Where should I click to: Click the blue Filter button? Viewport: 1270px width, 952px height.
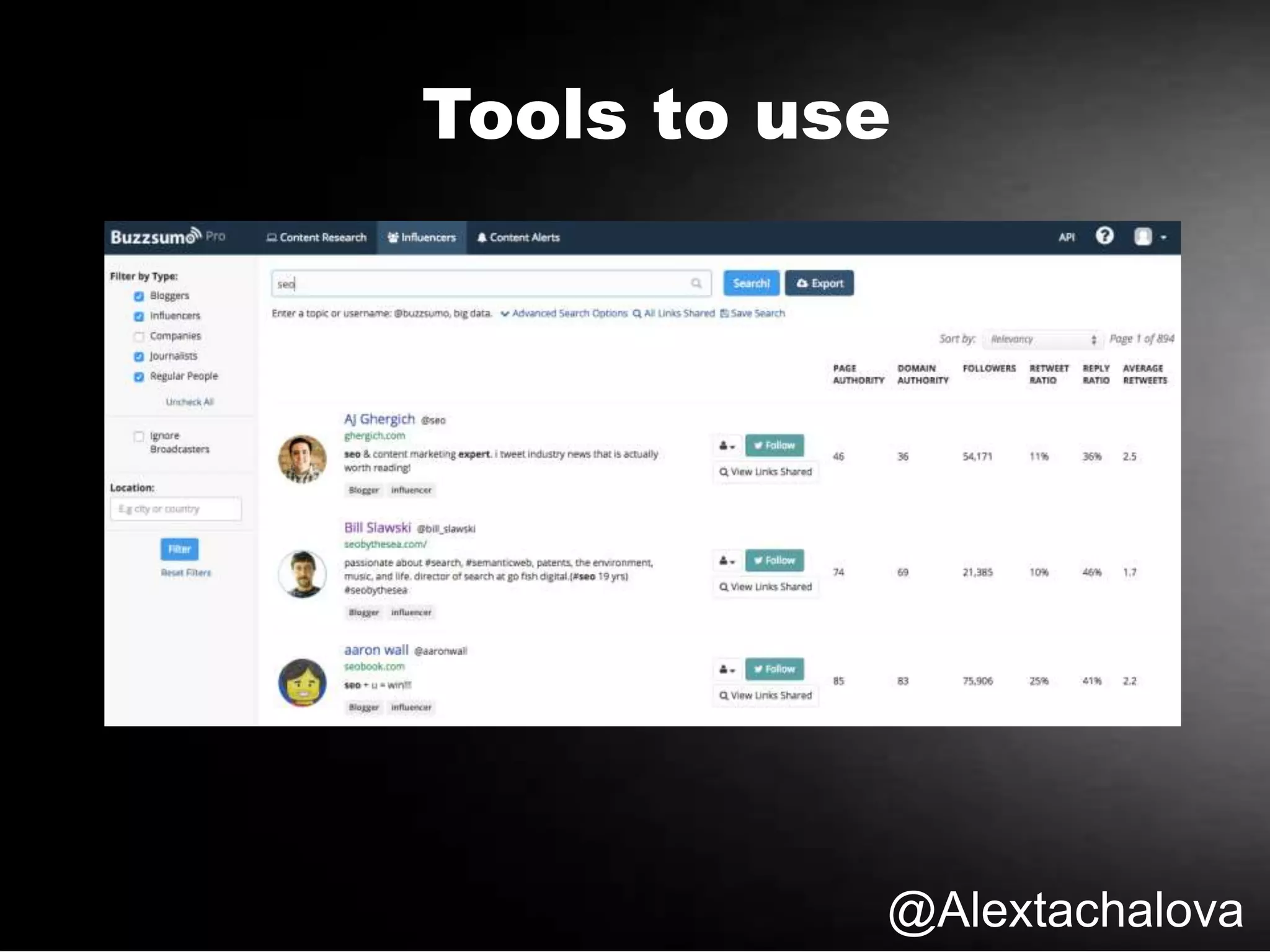[179, 549]
